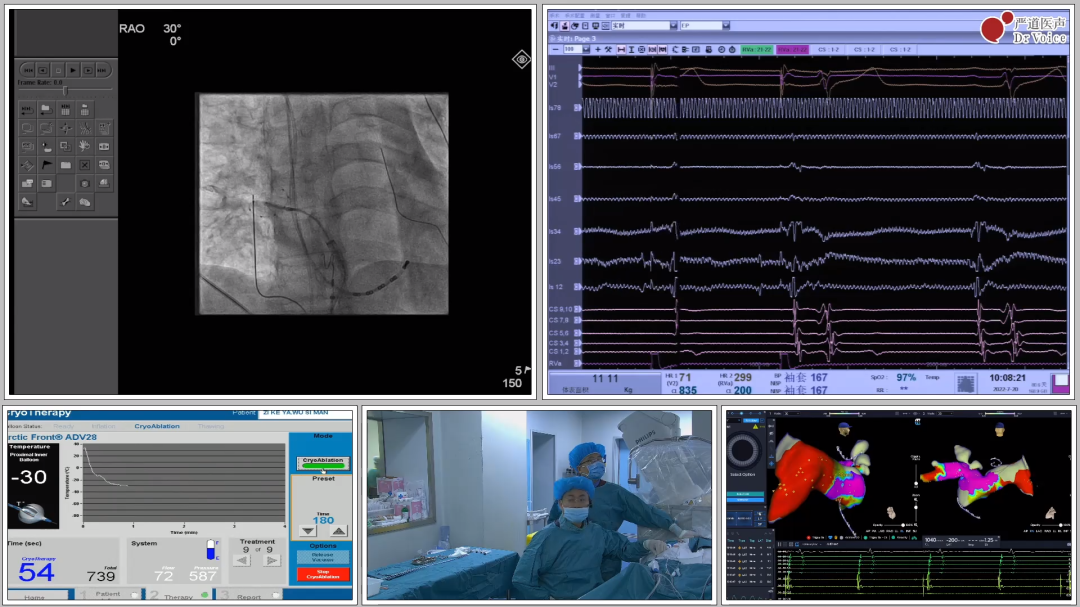
Task: Click the play button in fluoroscopy playback
Action: pyautogui.click(x=73, y=70)
